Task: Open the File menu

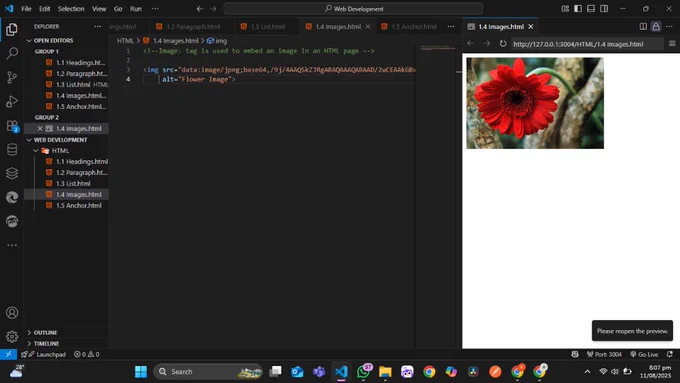Action: tap(26, 9)
